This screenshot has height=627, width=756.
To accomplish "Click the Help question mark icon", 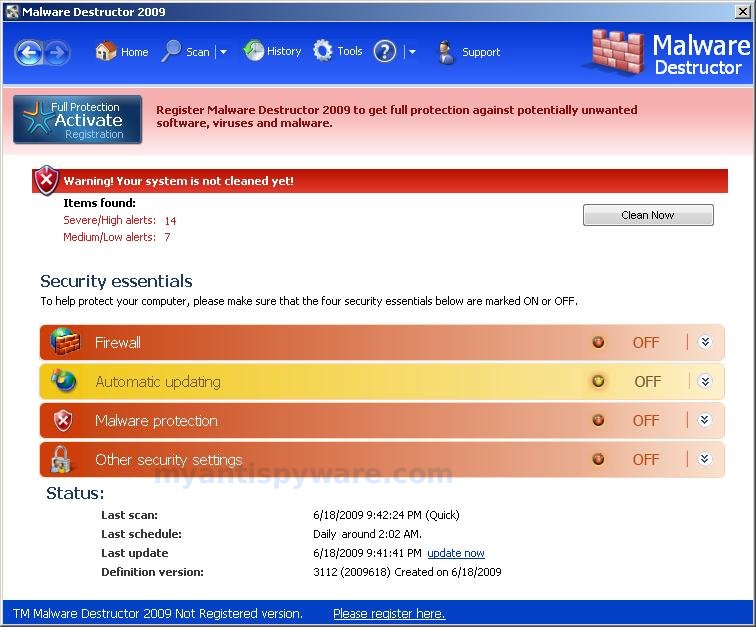I will point(385,51).
